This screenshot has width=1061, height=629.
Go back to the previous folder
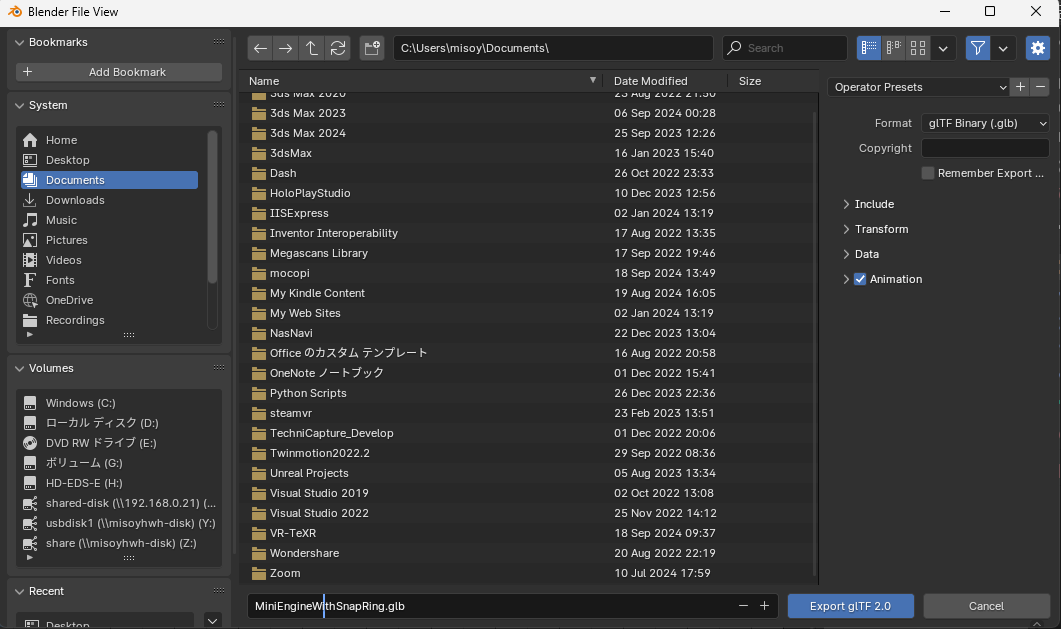pyautogui.click(x=260, y=48)
